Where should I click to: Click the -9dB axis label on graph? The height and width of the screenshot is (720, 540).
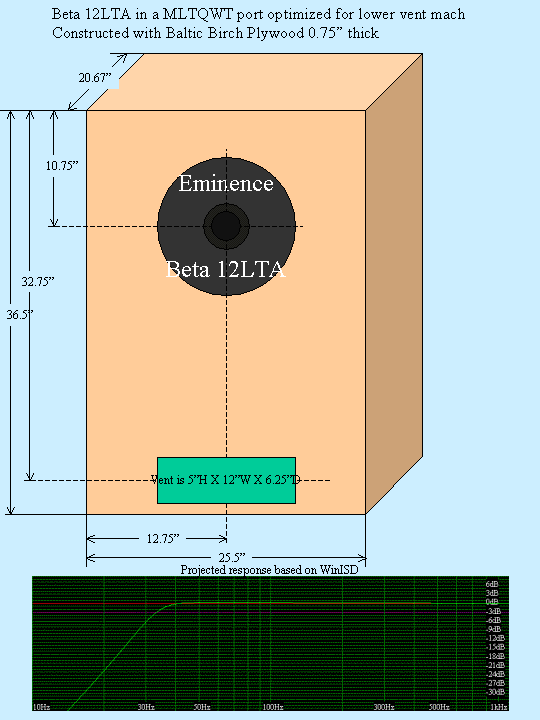[493, 629]
